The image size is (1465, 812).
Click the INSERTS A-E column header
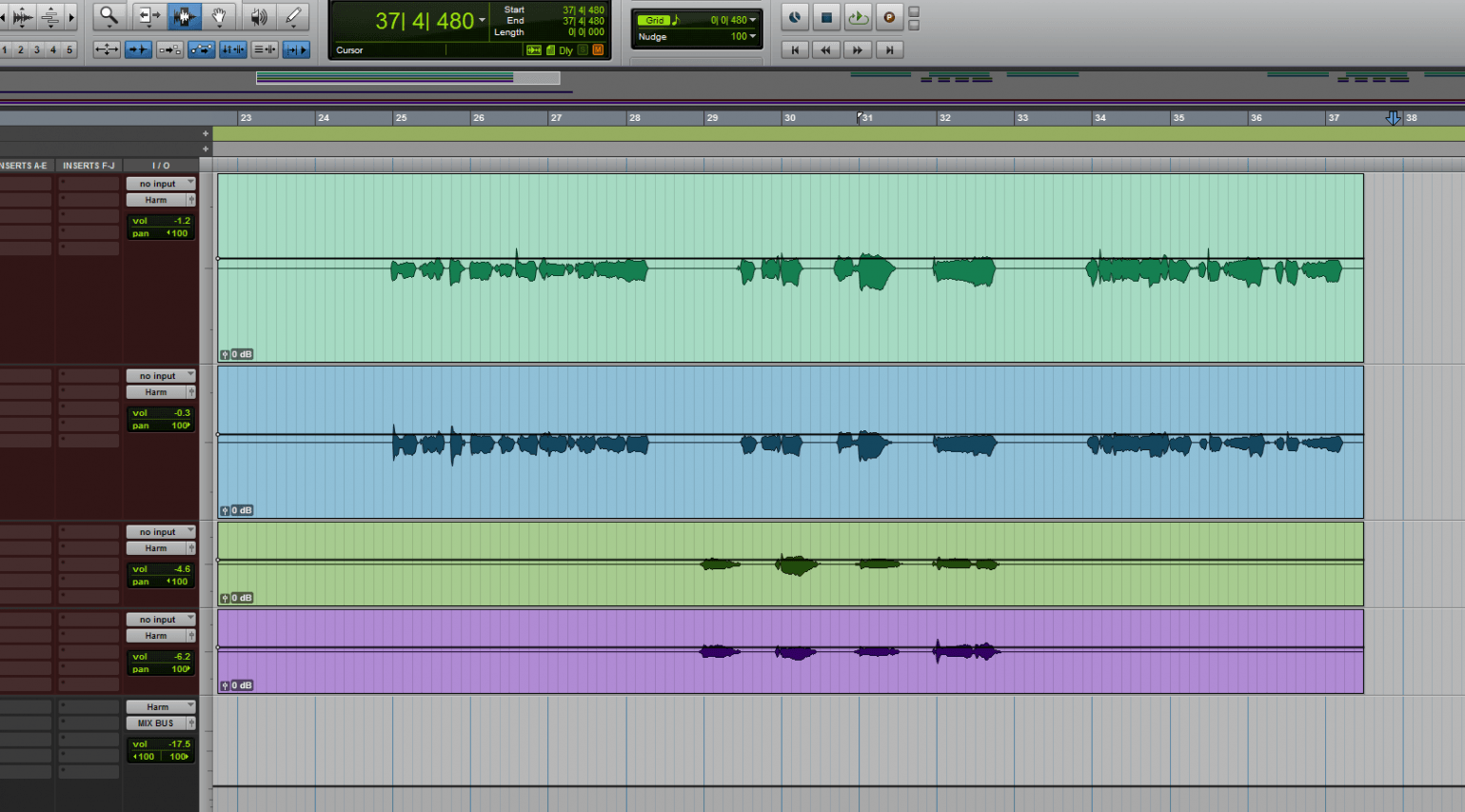[23, 165]
